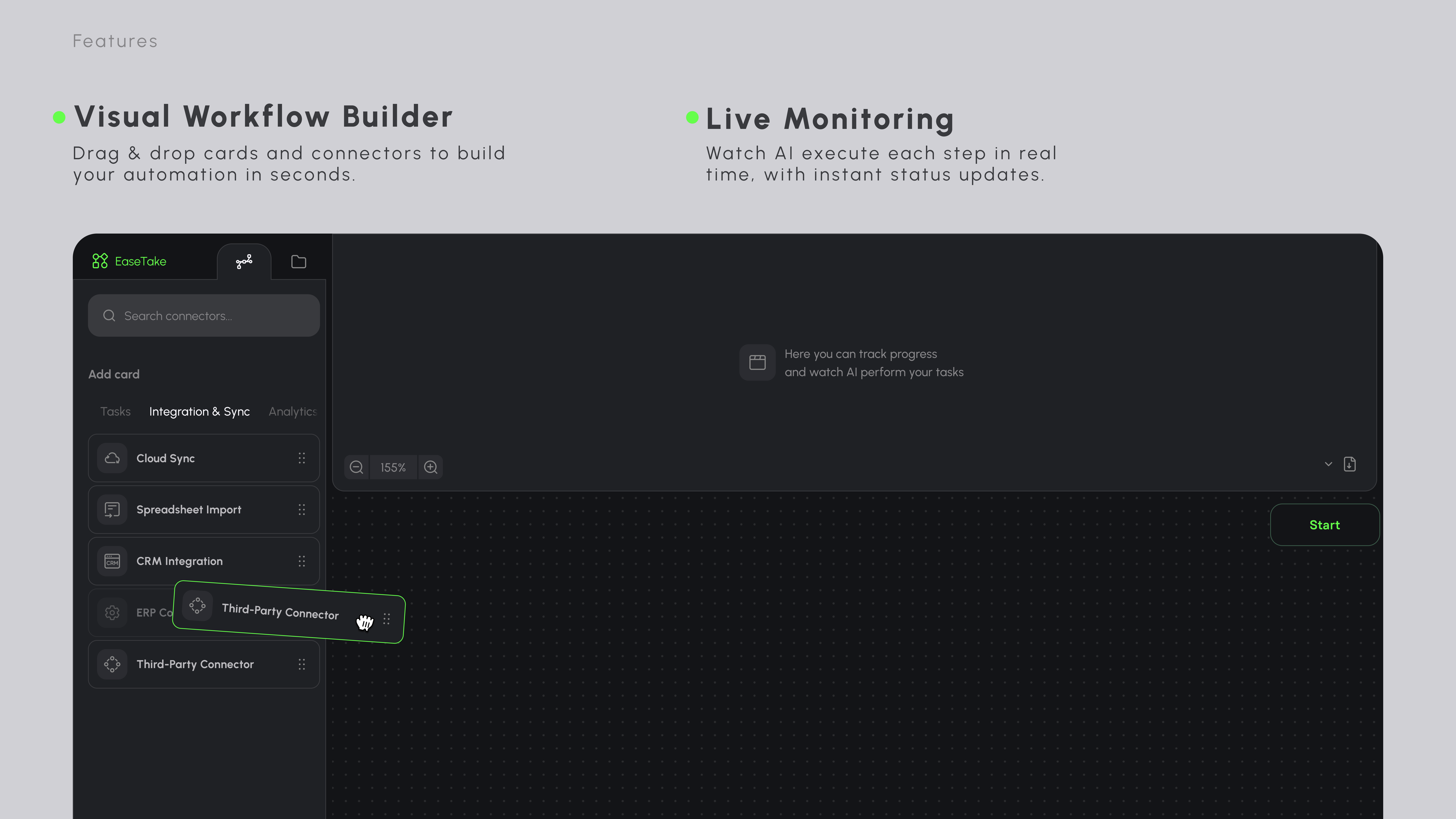
Task: Click the export file download icon
Action: click(x=1350, y=464)
